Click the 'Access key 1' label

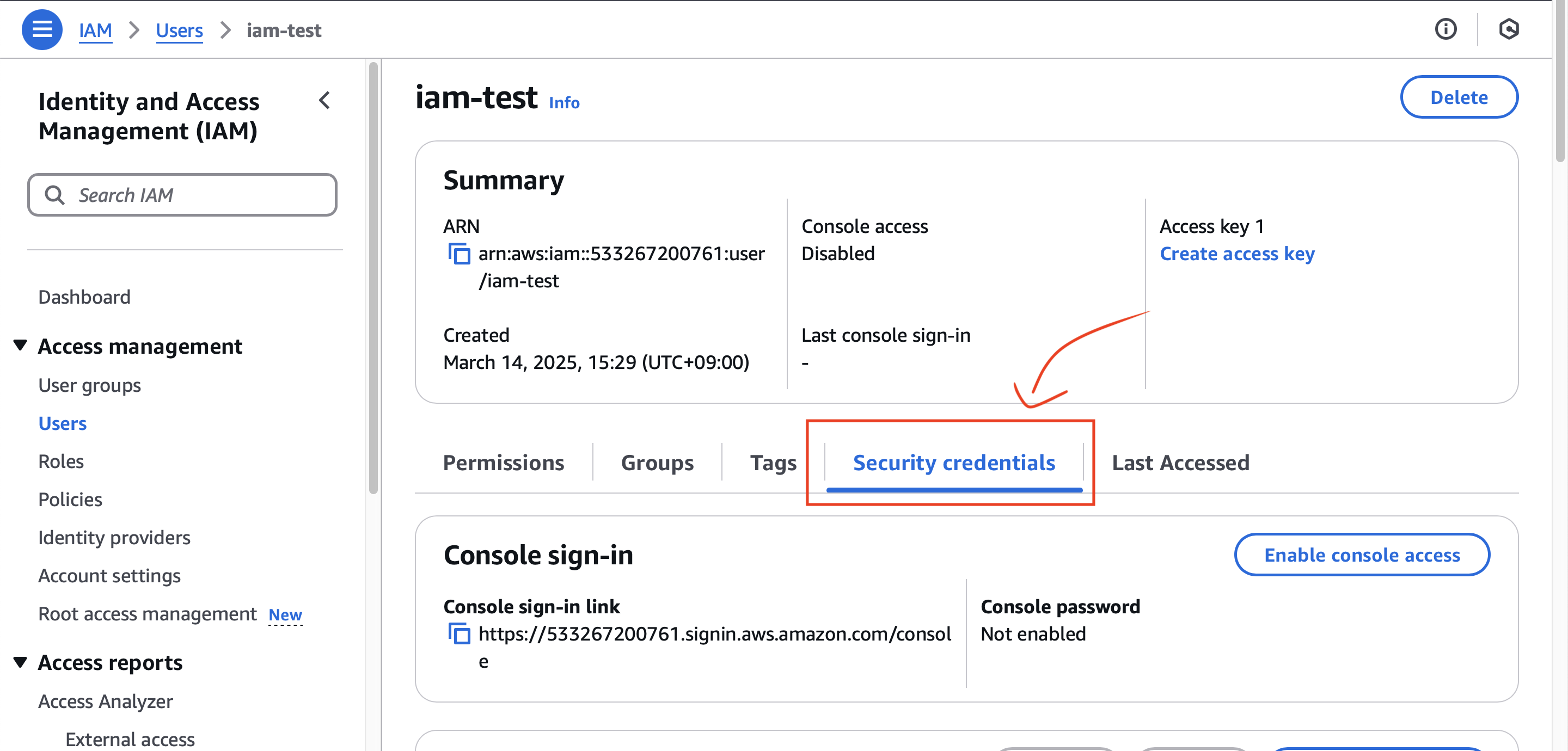[1211, 226]
